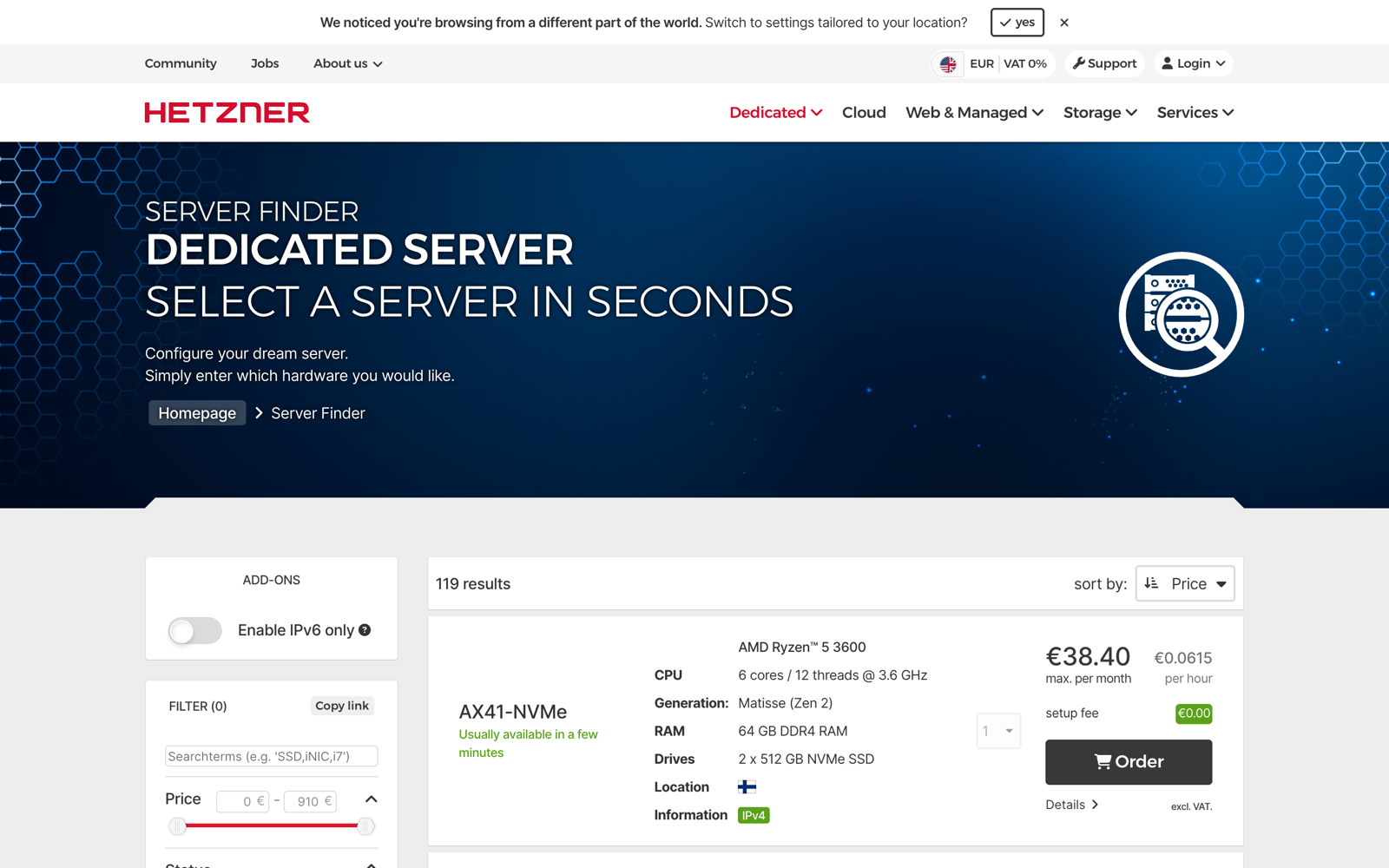This screenshot has width=1389, height=868.
Task: Click the Login person icon
Action: pos(1168,62)
